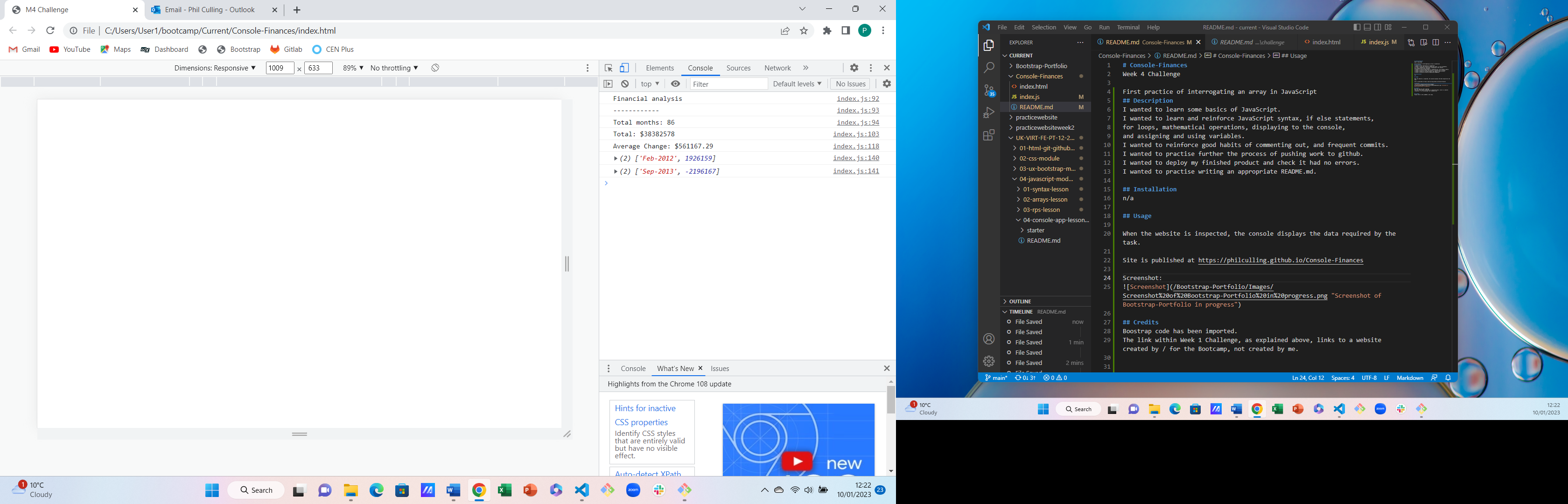The width and height of the screenshot is (1568, 504).
Task: Expand the 'Sep-2013' array entry
Action: point(616,172)
